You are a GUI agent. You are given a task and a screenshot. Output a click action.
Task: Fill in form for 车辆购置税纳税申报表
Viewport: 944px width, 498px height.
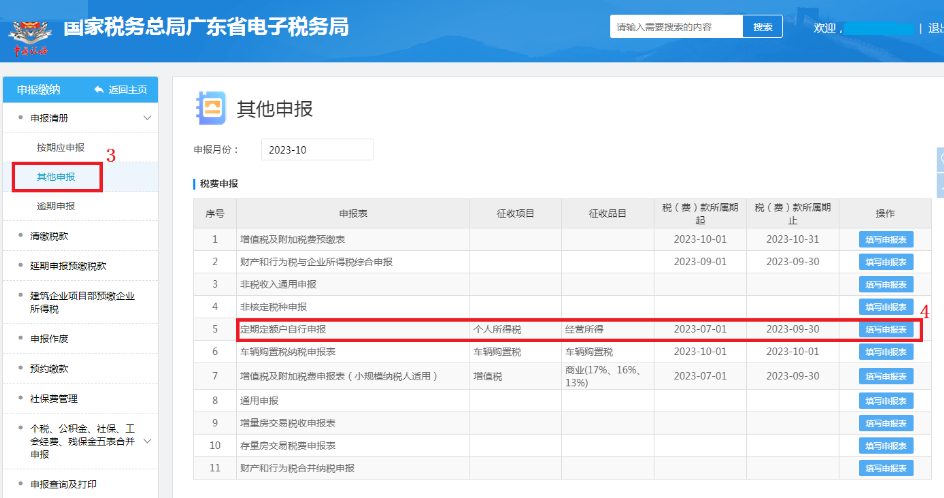pos(886,352)
